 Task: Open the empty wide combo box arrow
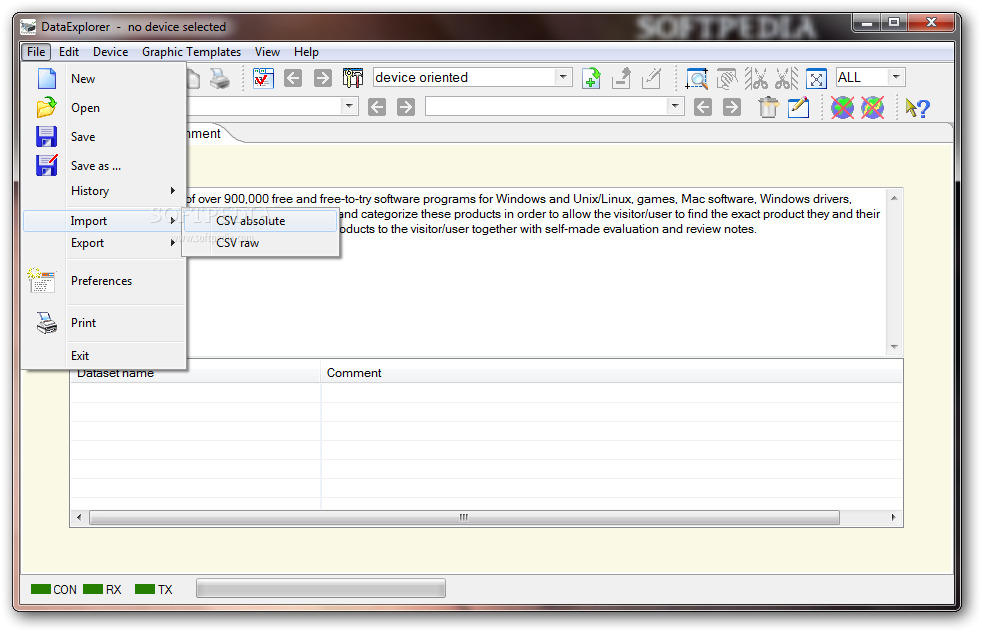pyautogui.click(x=674, y=106)
